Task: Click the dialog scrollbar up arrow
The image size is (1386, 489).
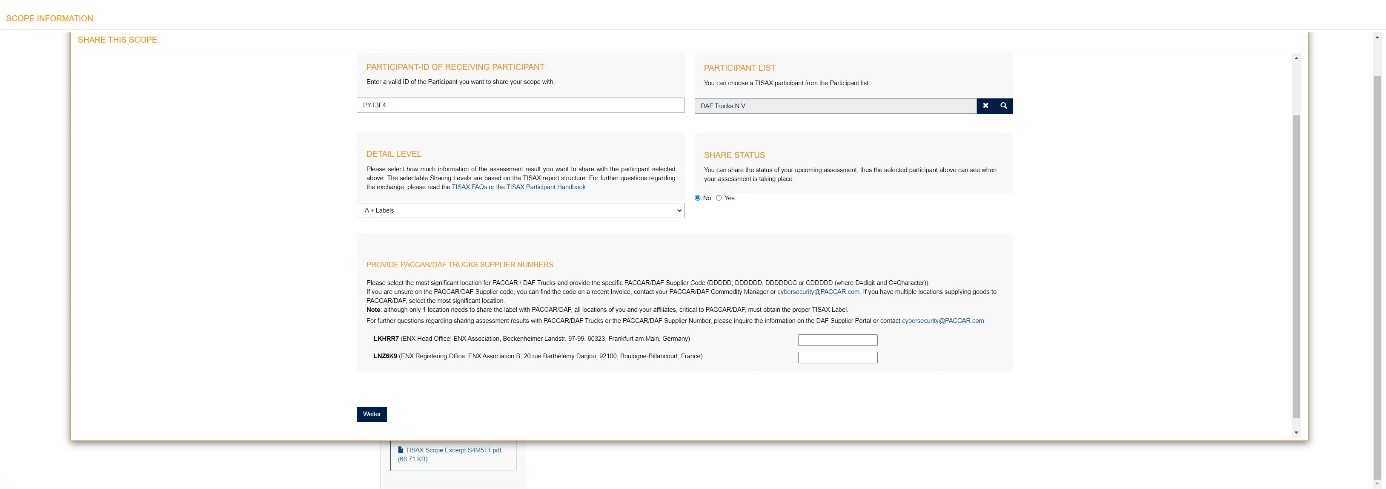Action: point(1297,58)
